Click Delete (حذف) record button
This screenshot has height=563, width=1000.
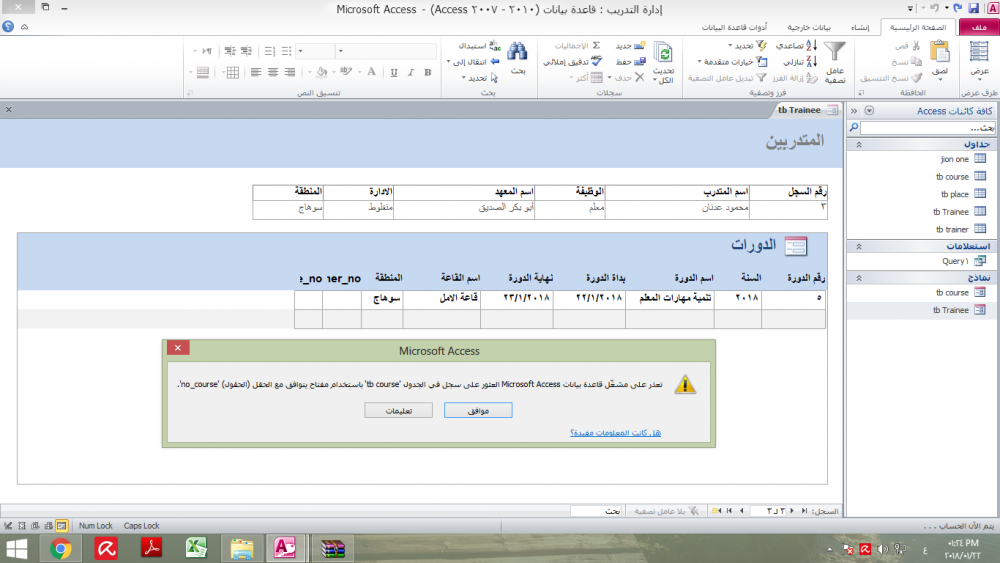(627, 78)
